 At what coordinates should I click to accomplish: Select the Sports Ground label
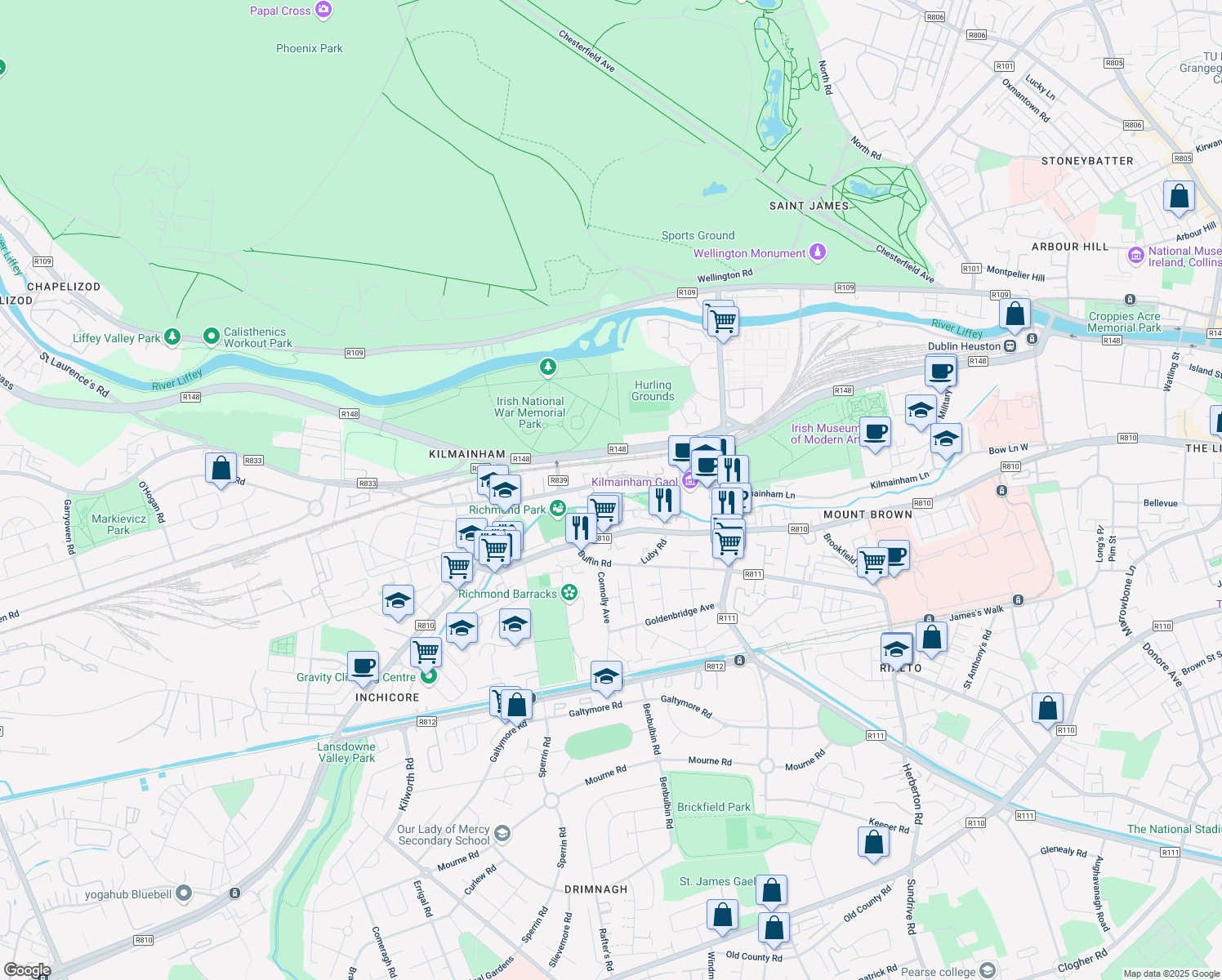(698, 235)
